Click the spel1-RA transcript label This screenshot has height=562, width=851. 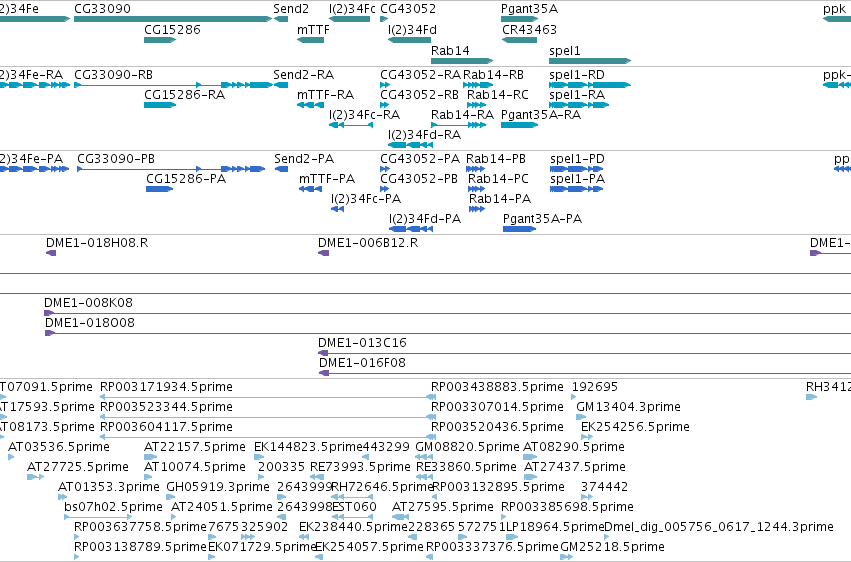click(x=577, y=95)
